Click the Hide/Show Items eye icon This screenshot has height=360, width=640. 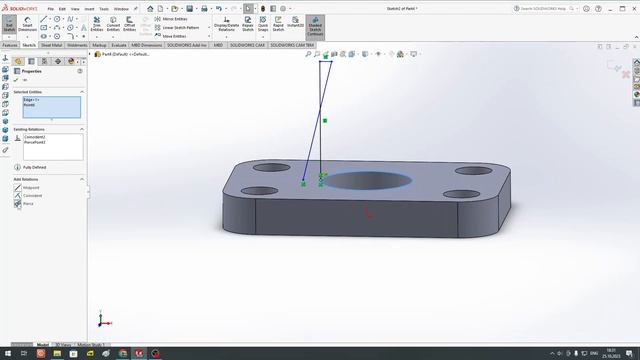coord(378,54)
